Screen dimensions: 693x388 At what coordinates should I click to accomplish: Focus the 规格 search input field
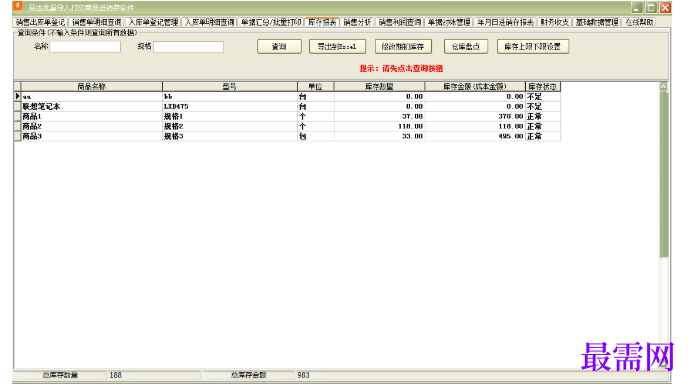pos(188,47)
